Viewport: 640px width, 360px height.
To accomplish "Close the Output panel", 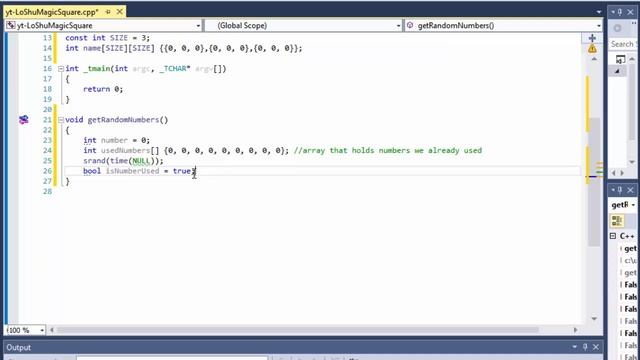I will coord(596,347).
